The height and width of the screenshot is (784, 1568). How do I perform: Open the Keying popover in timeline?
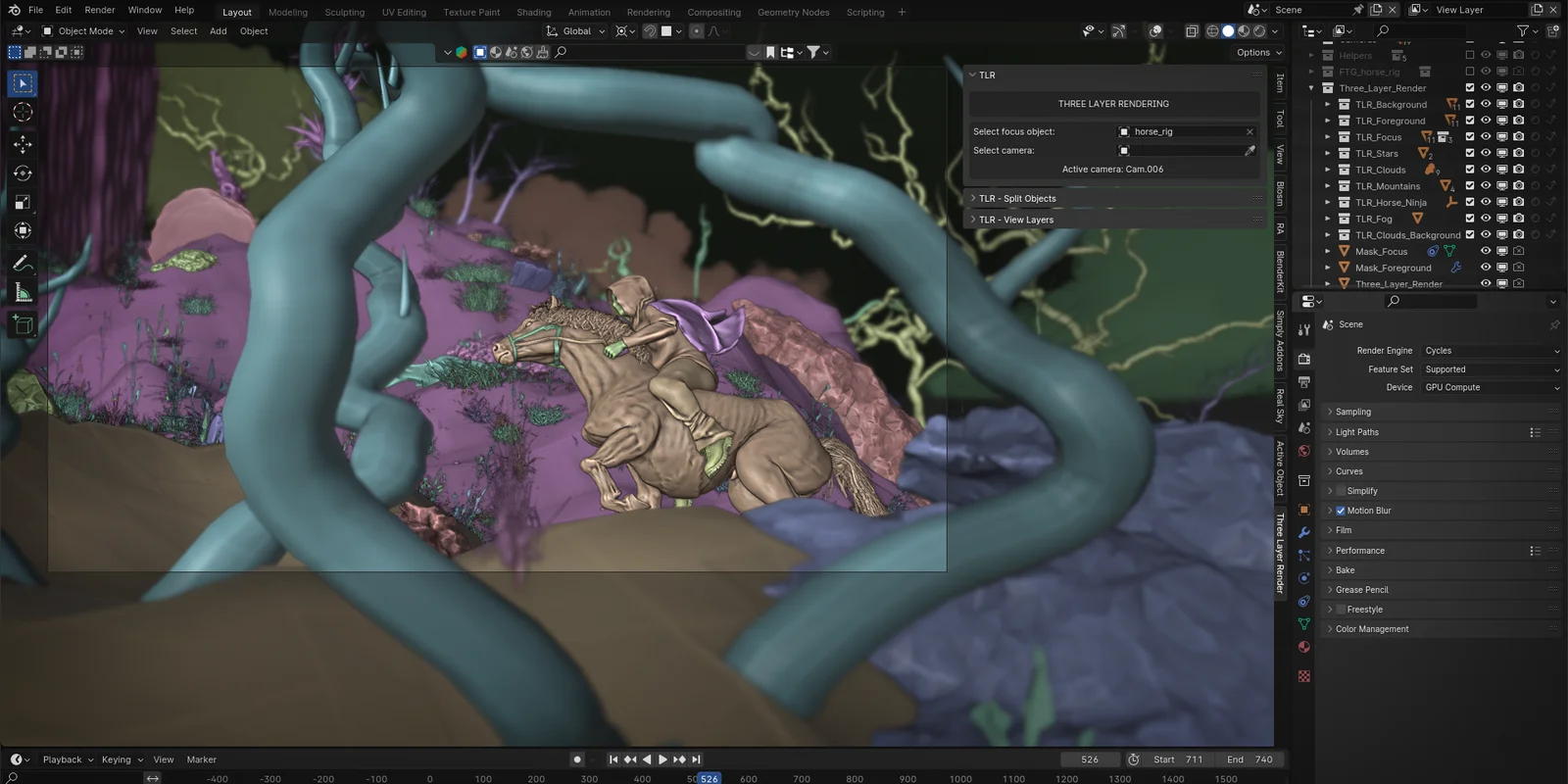click(122, 759)
